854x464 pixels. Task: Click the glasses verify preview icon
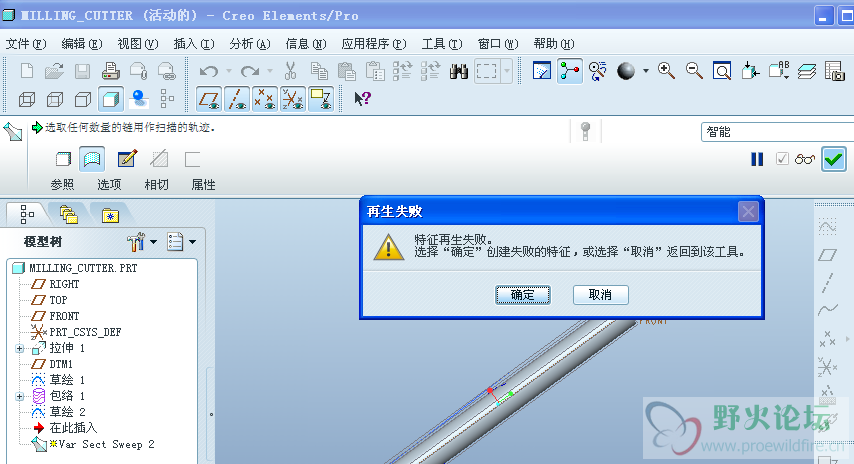pos(804,159)
